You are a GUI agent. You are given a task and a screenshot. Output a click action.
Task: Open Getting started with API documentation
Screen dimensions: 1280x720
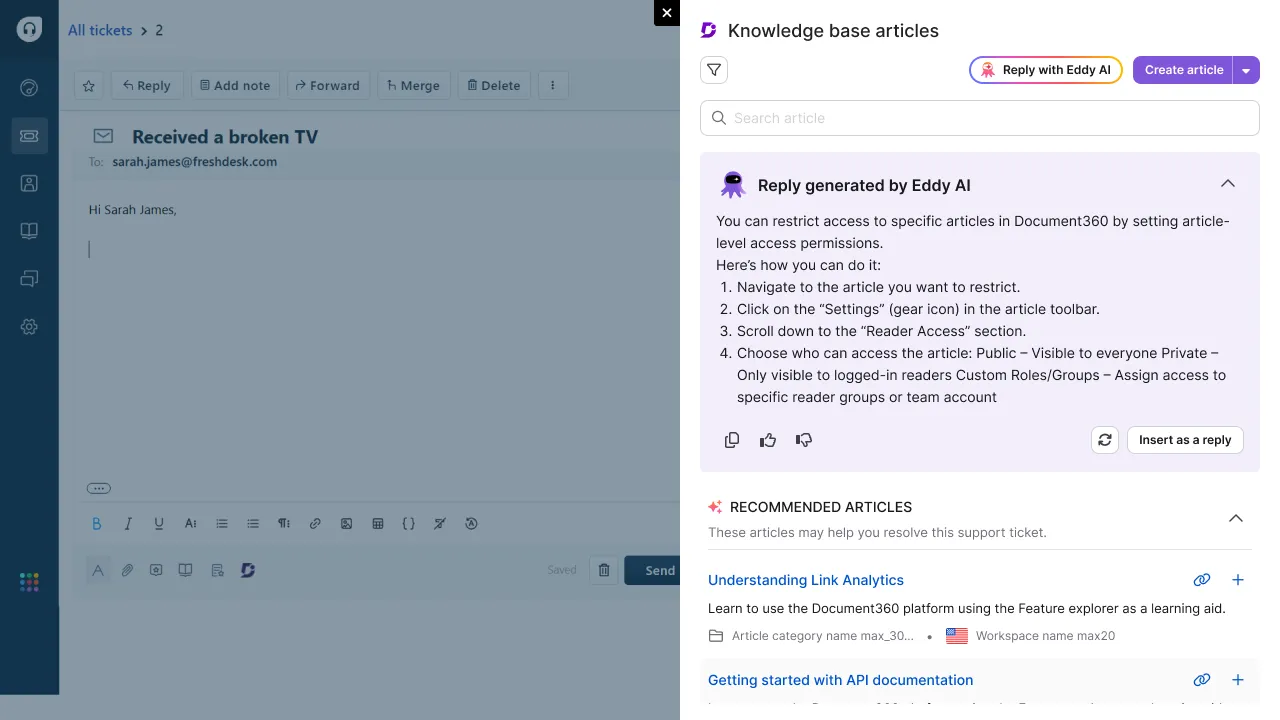tap(840, 680)
